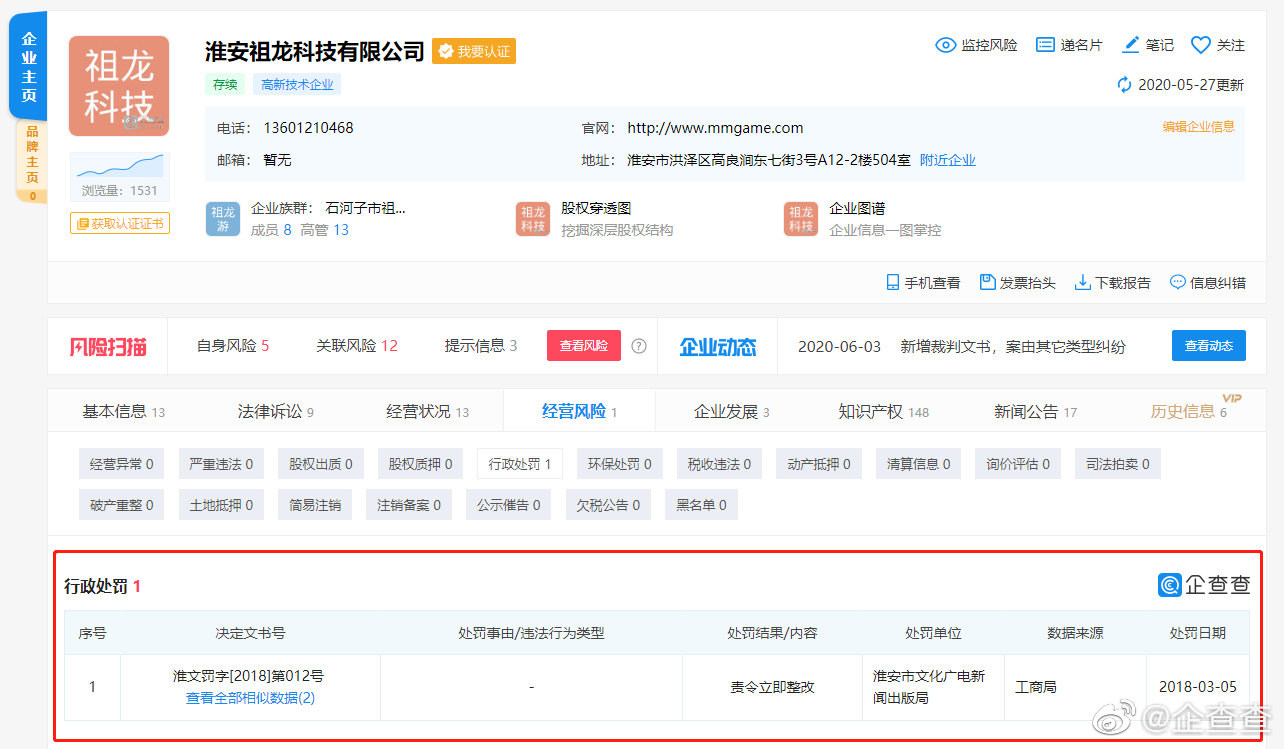Open the http://www.mmgame.com website link
This screenshot has width=1284, height=749.
tap(715, 128)
